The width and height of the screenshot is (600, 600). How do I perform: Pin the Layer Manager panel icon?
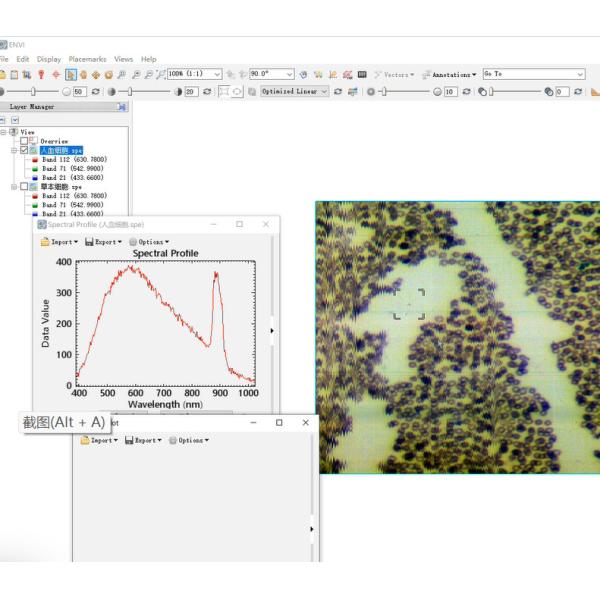point(121,106)
